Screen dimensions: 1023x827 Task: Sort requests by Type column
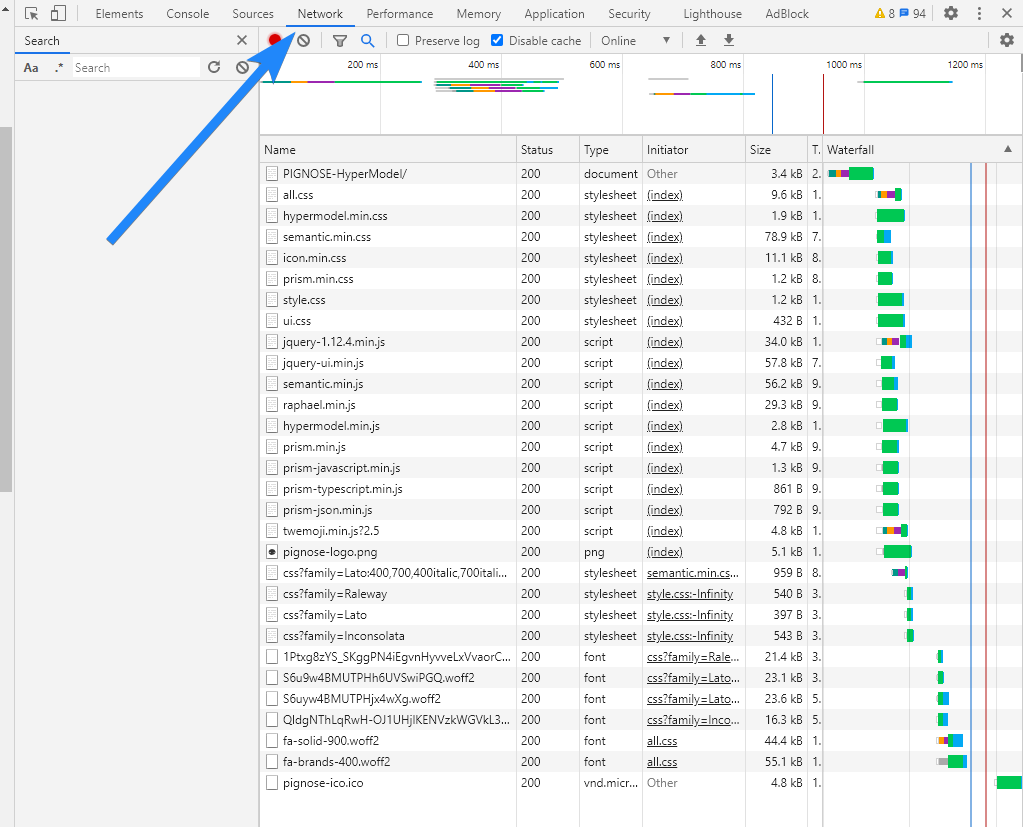click(611, 150)
